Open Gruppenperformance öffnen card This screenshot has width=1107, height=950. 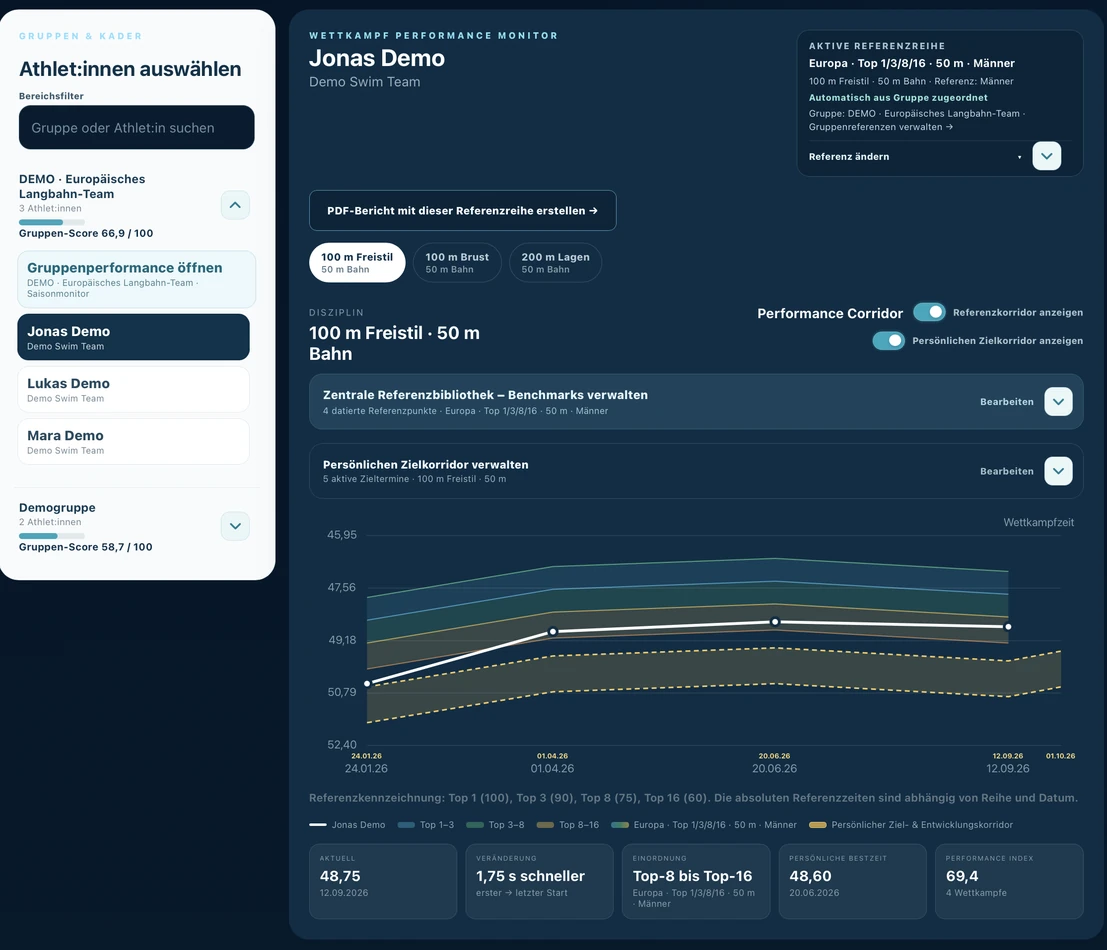[136, 279]
